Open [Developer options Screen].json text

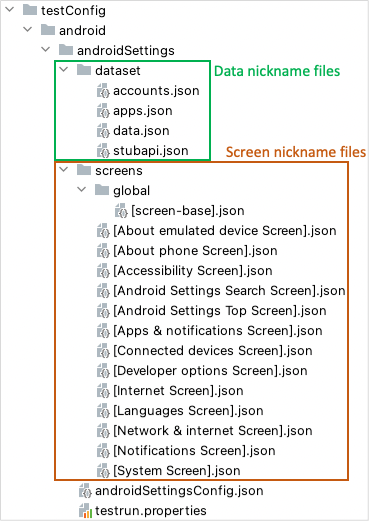point(210,371)
